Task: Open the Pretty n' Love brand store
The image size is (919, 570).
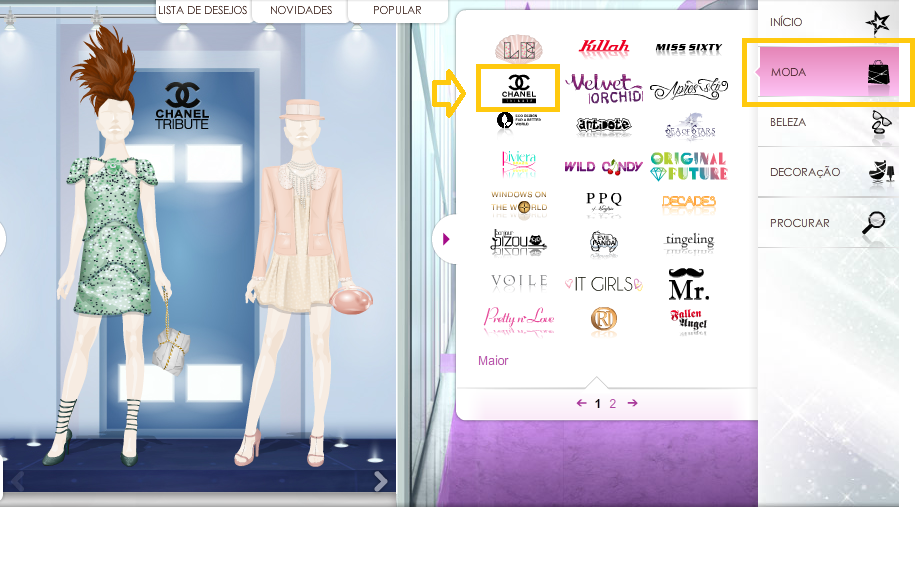Action: coord(519,318)
